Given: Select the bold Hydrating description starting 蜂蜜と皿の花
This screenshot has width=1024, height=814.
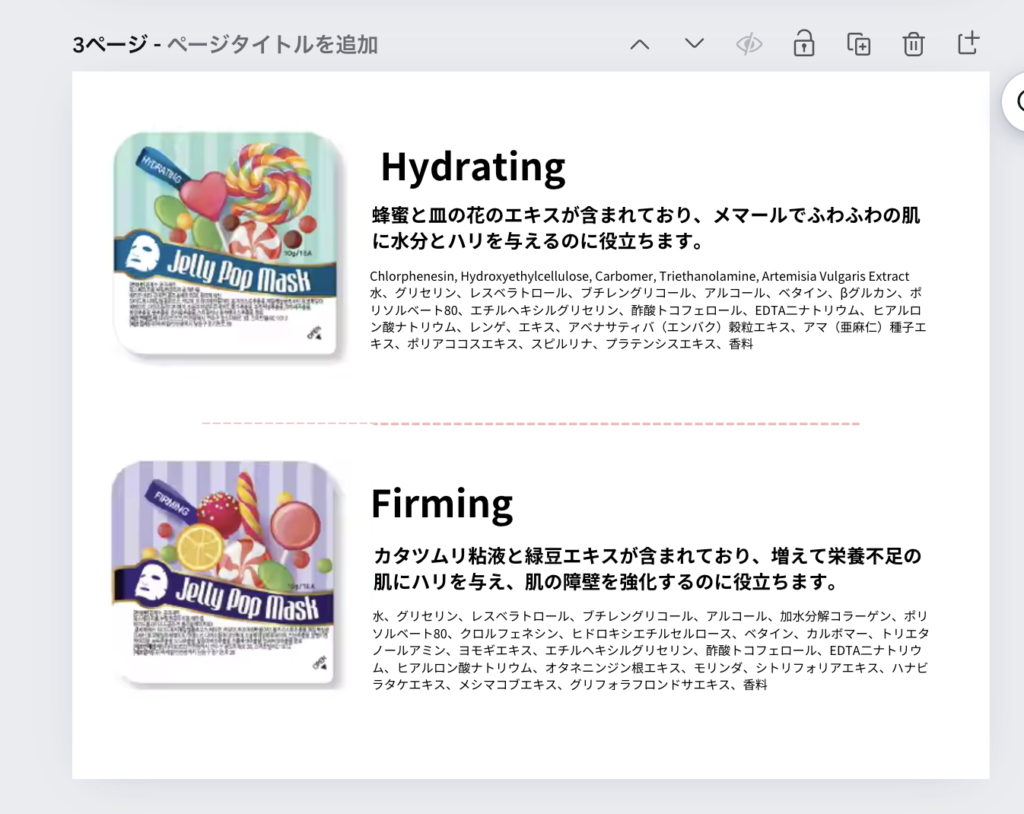Looking at the screenshot, I should pos(645,229).
